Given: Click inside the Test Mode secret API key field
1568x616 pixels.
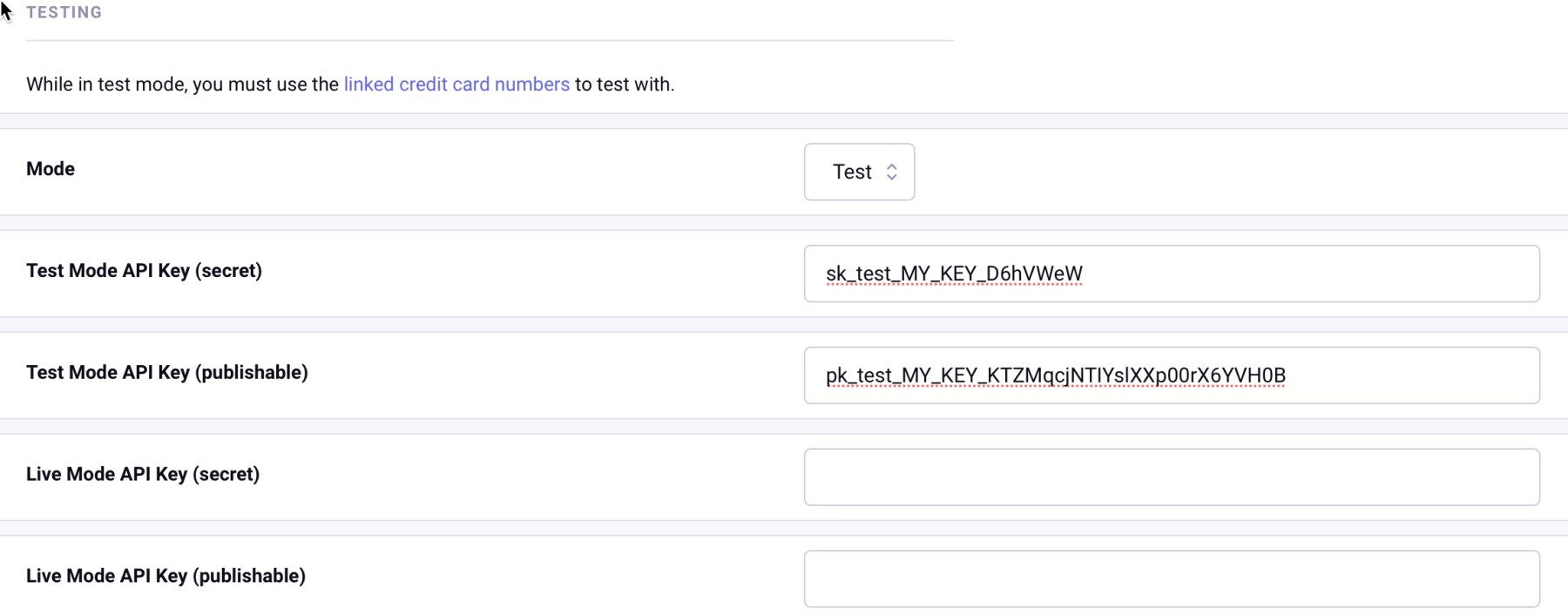Looking at the screenshot, I should (1172, 273).
